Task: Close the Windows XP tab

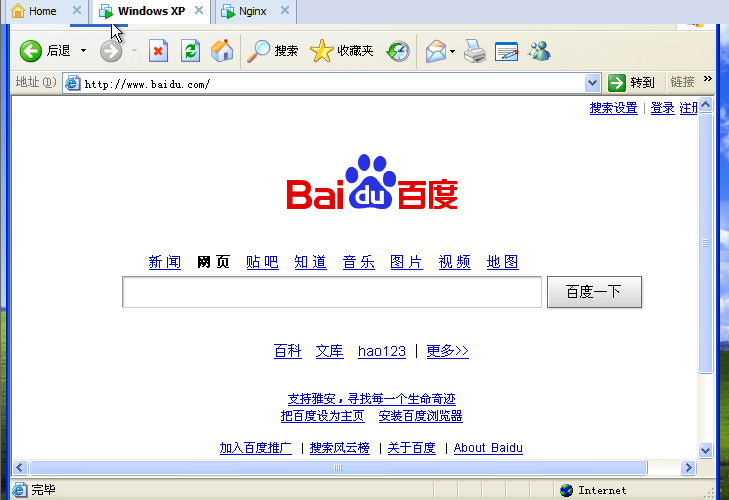Action: [199, 10]
